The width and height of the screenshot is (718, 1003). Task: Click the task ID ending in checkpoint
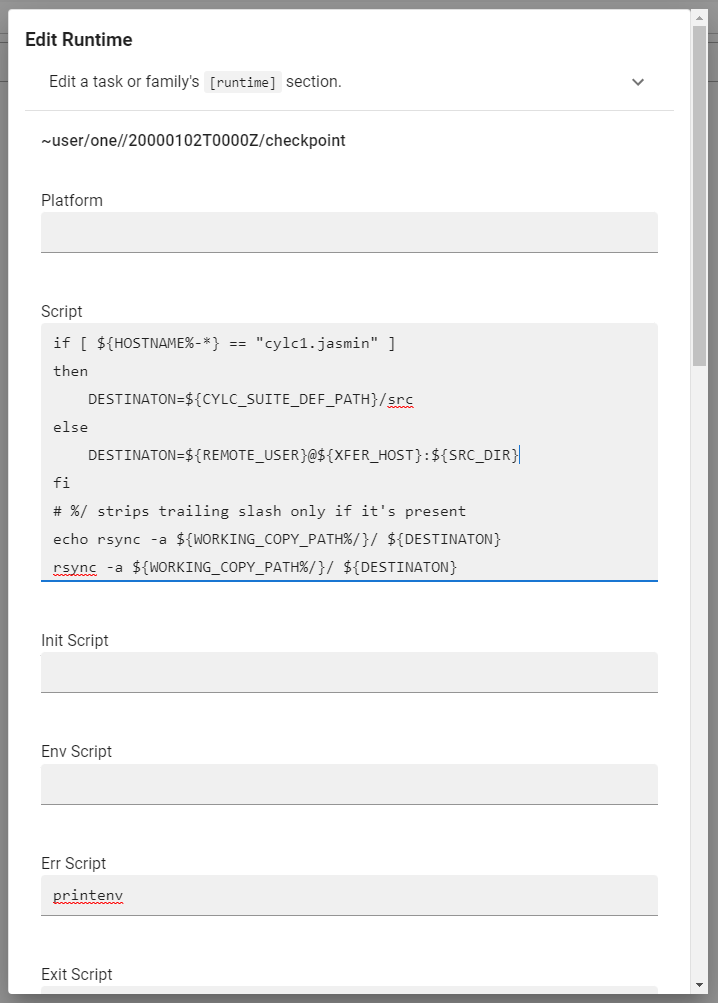point(193,141)
